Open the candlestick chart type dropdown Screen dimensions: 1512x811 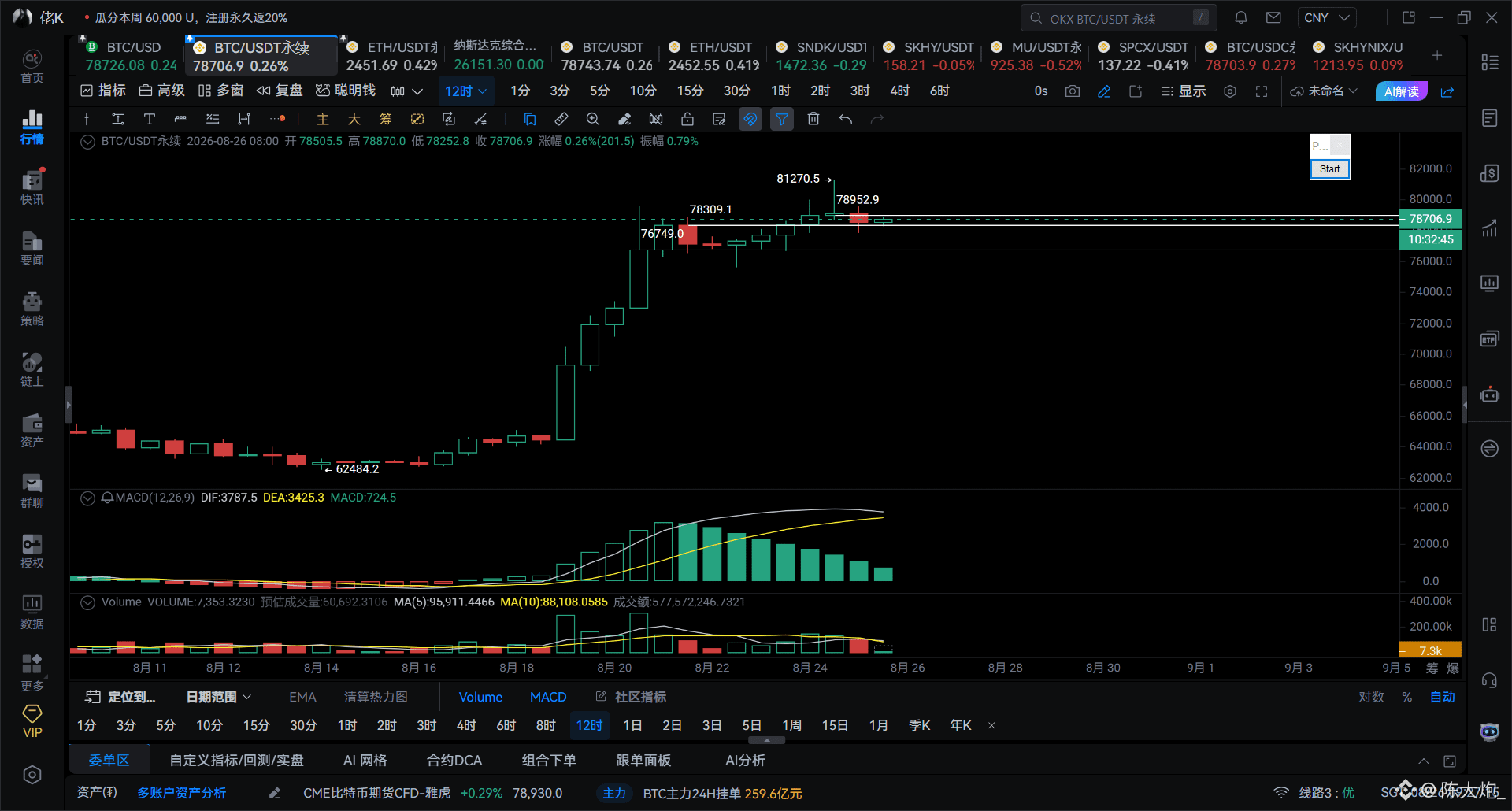pos(406,91)
